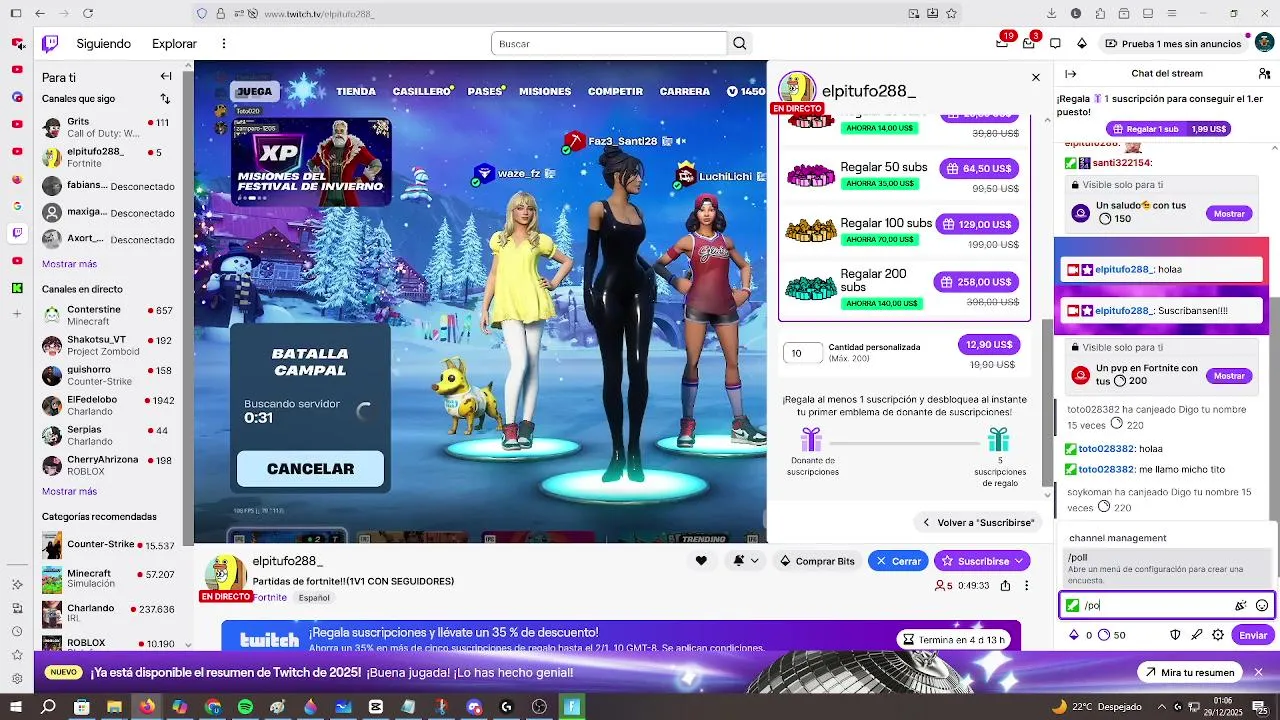1280x720 pixels.
Task: Open the emote picker smiley in chat input
Action: tap(1262, 605)
